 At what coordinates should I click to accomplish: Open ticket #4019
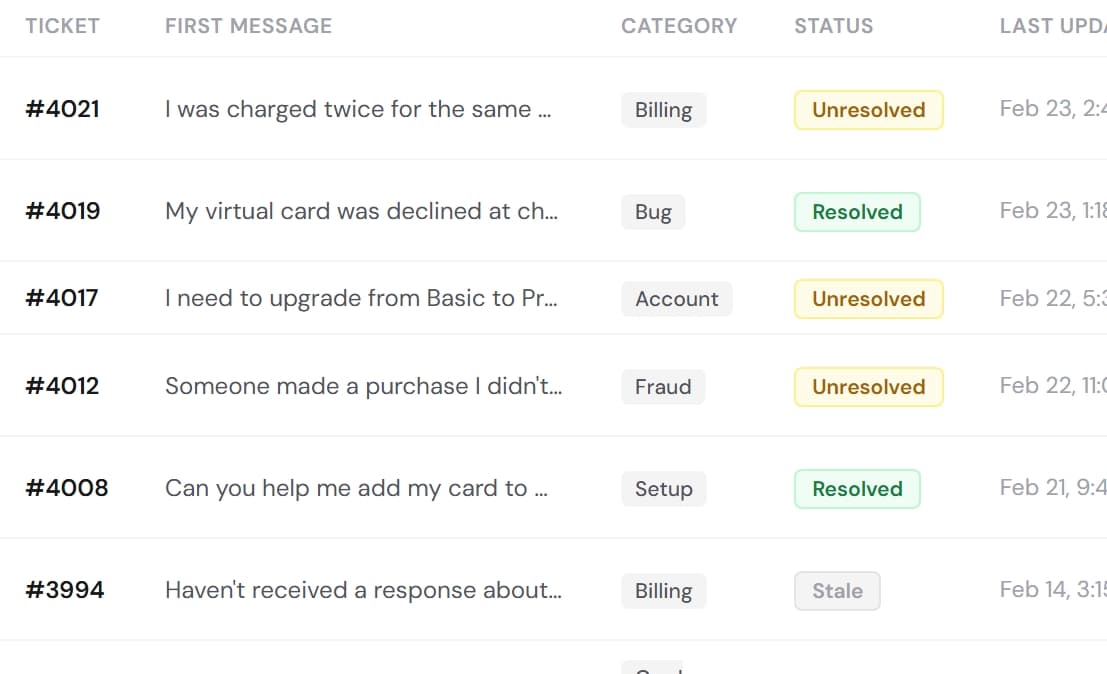[62, 211]
